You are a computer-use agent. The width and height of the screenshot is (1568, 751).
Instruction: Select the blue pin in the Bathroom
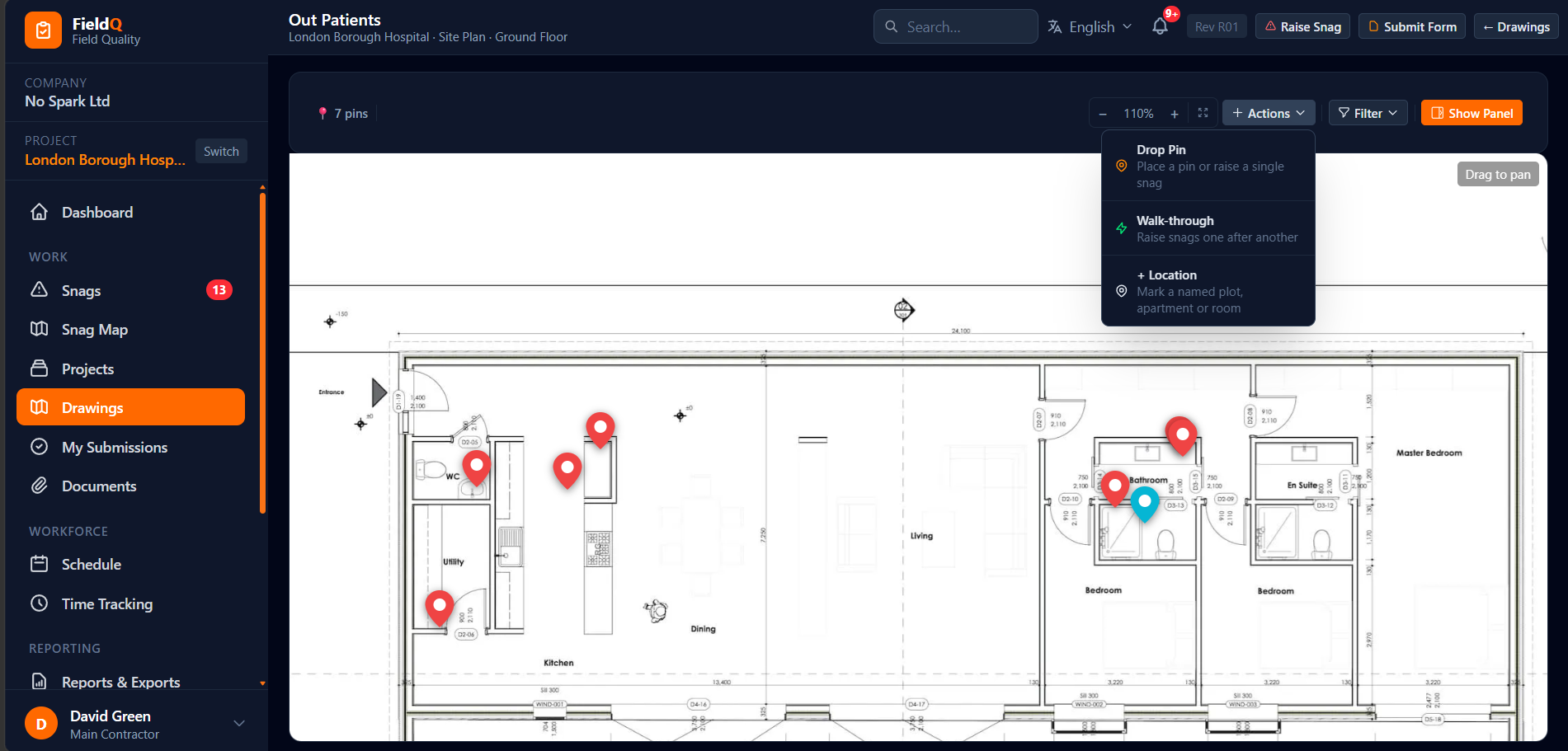(1145, 503)
